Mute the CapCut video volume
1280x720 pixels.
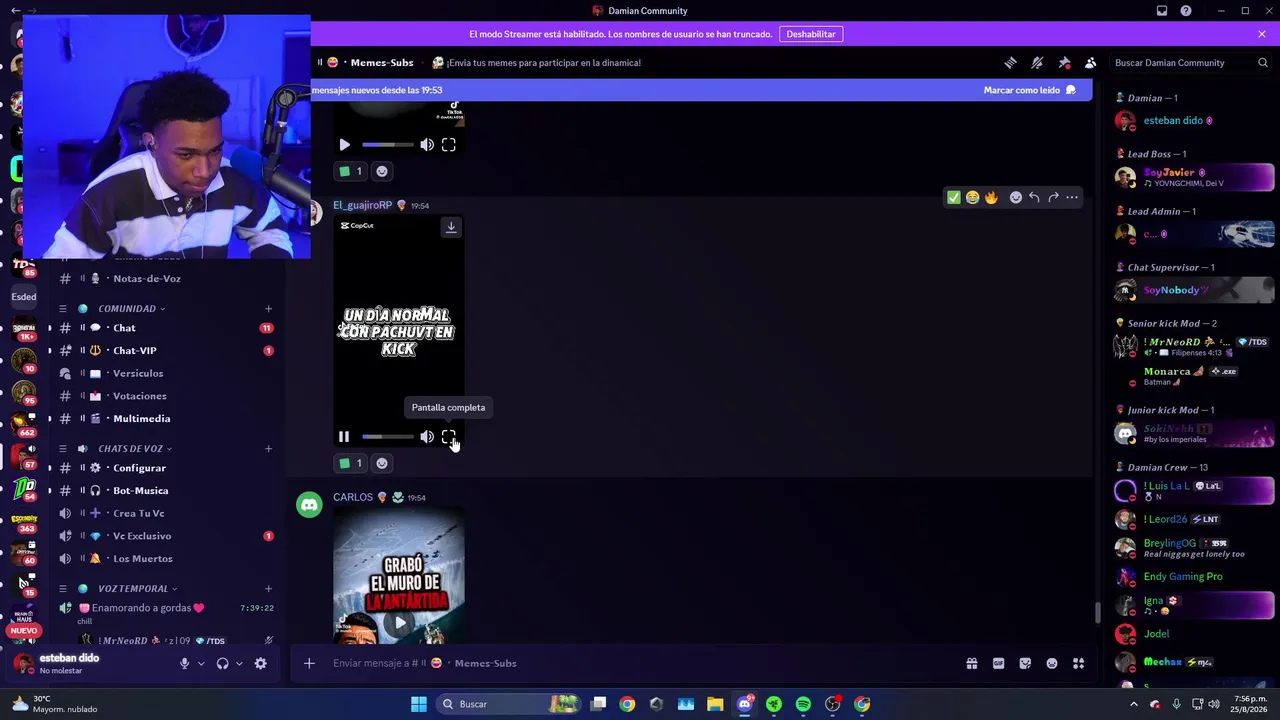tap(427, 437)
